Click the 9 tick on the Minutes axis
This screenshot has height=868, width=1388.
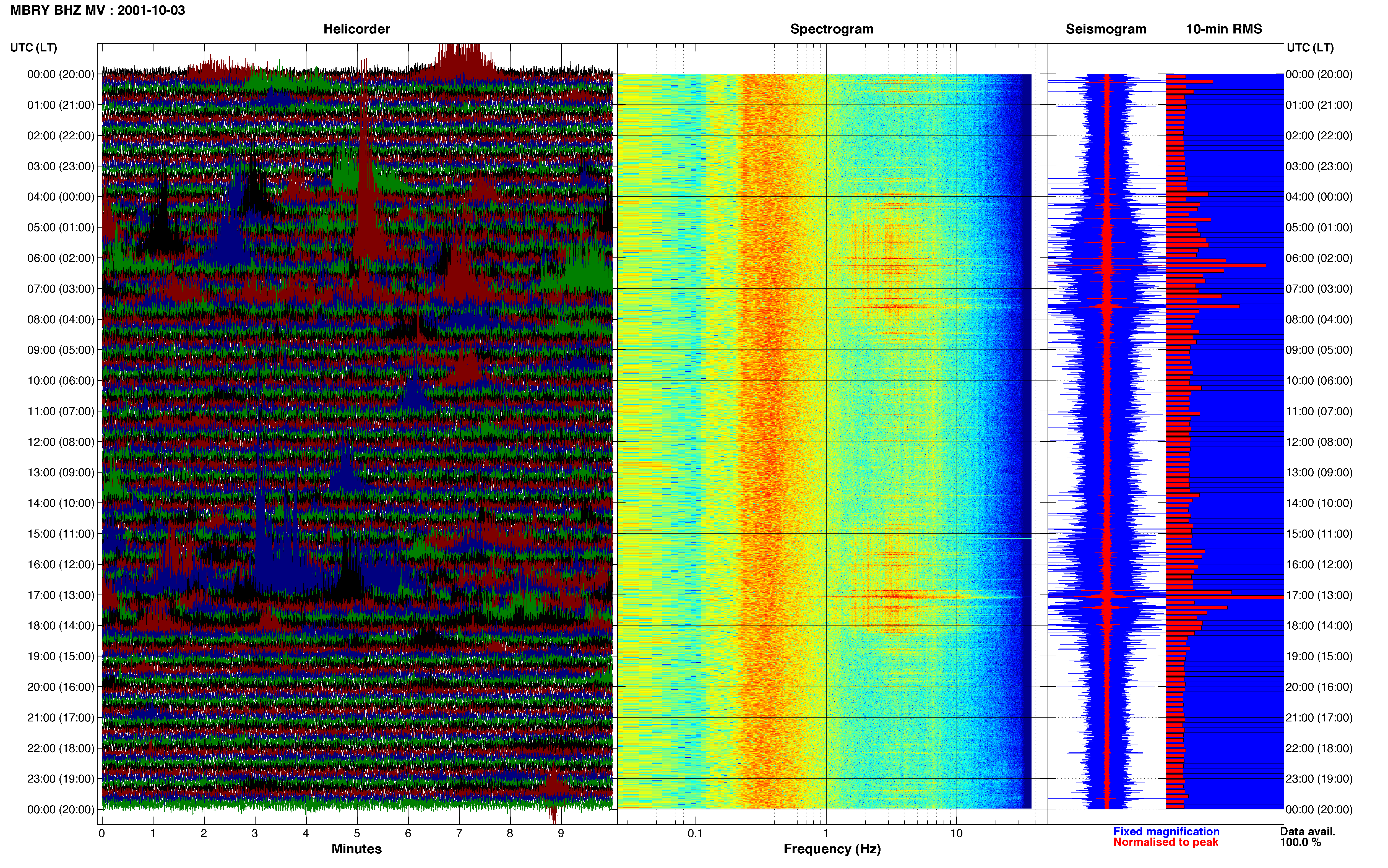tap(561, 833)
